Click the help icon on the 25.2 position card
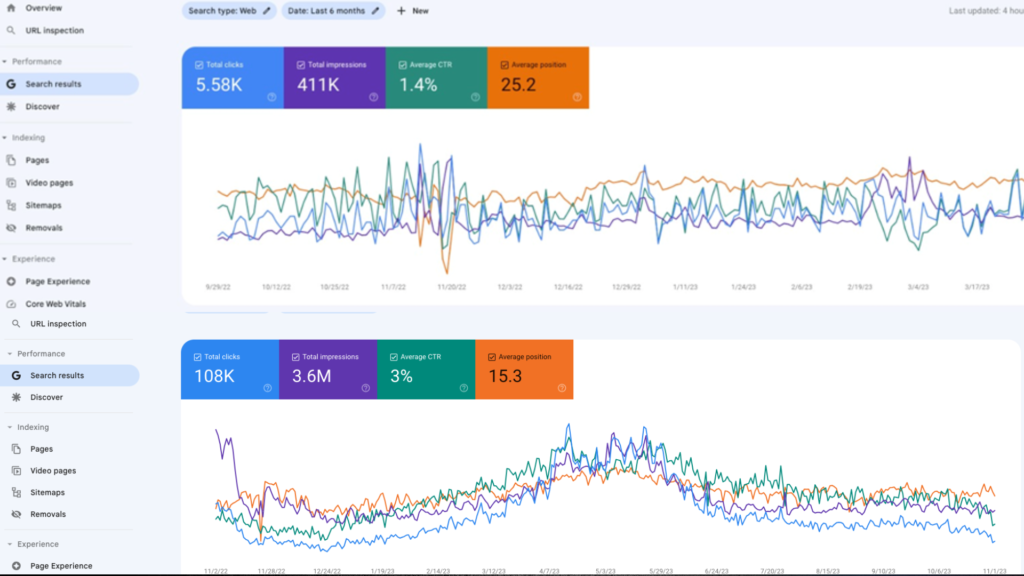This screenshot has height=576, width=1024. point(577,97)
